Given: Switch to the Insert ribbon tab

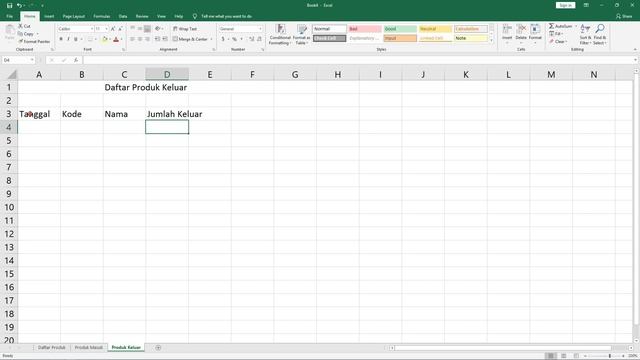Looking at the screenshot, I should point(49,16).
